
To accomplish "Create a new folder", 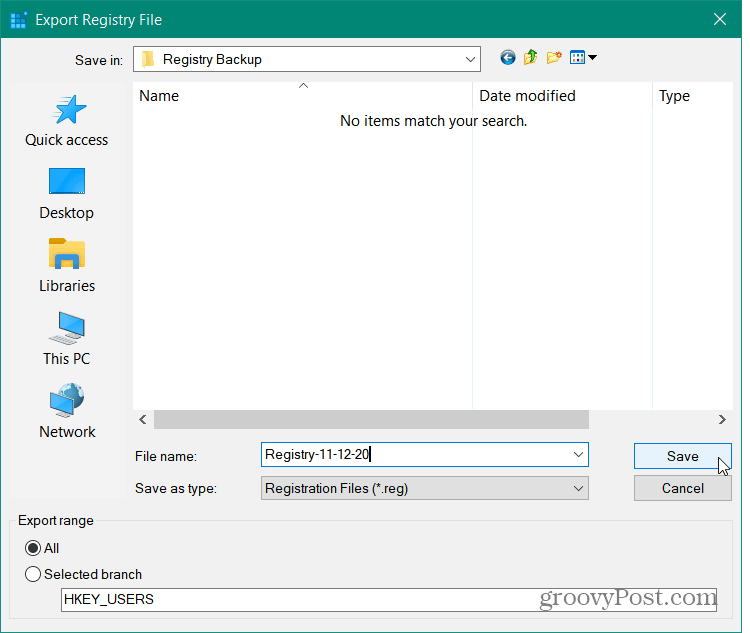I will click(554, 58).
